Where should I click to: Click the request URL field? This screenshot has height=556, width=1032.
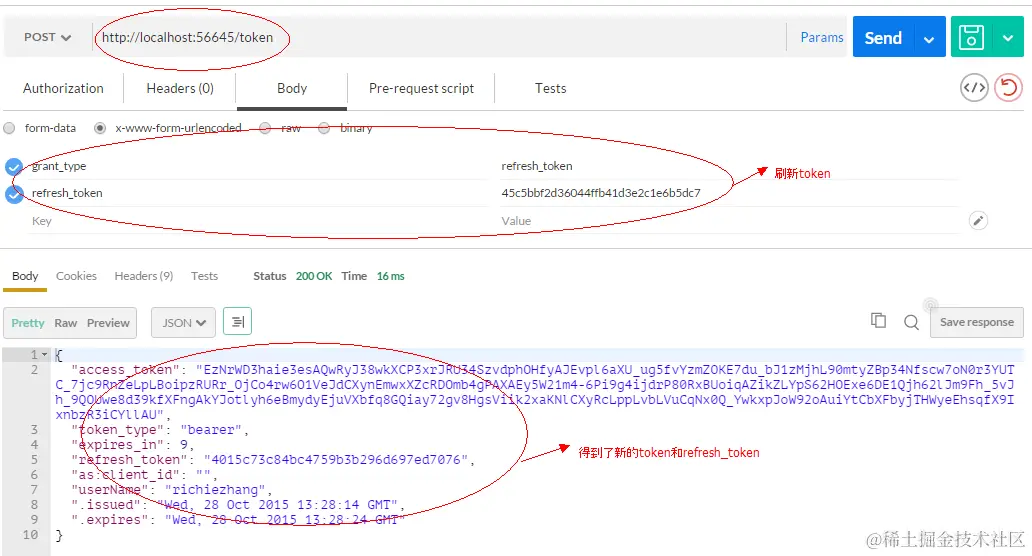pos(438,38)
